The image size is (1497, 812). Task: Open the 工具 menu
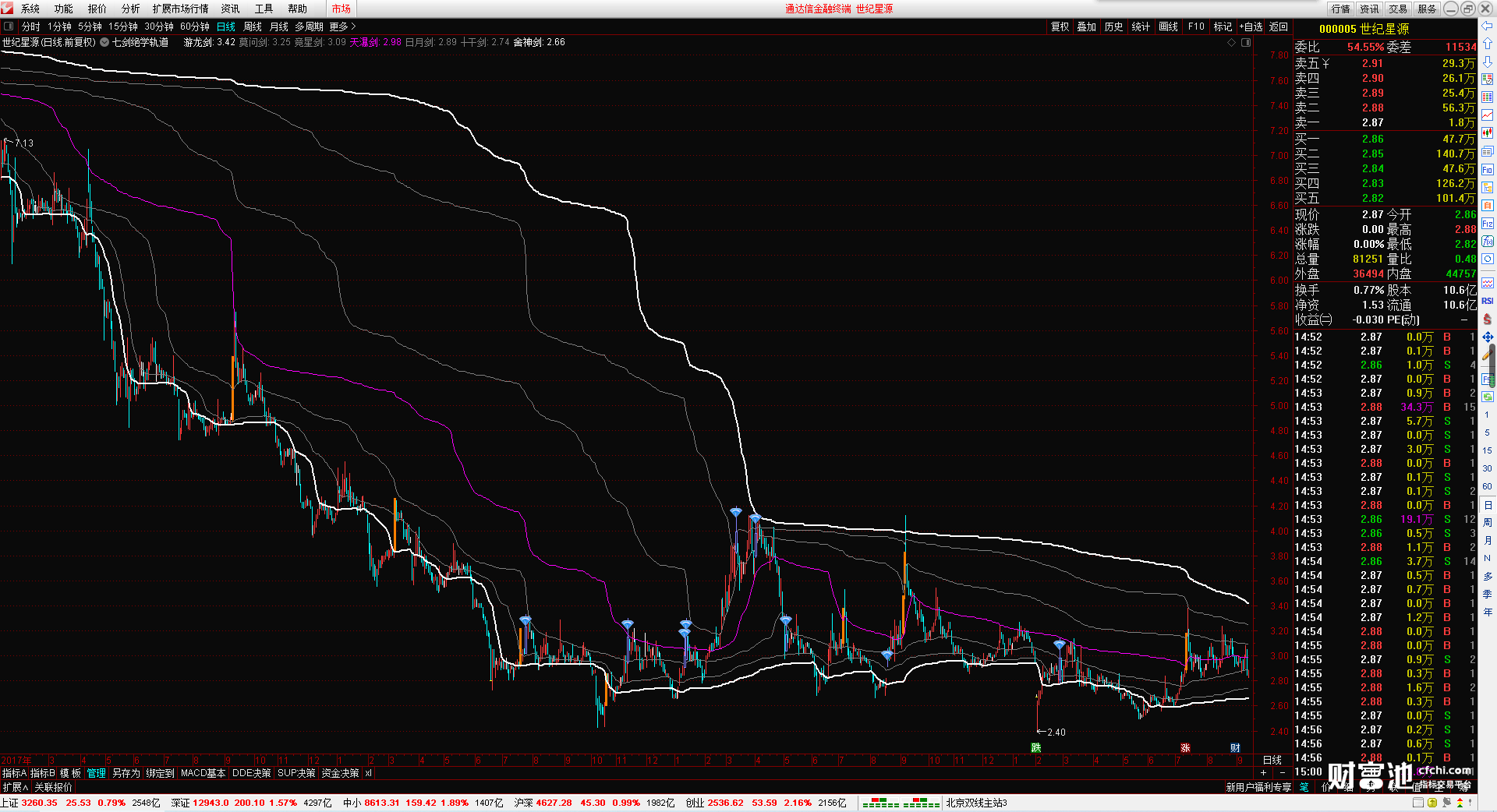pos(264,9)
